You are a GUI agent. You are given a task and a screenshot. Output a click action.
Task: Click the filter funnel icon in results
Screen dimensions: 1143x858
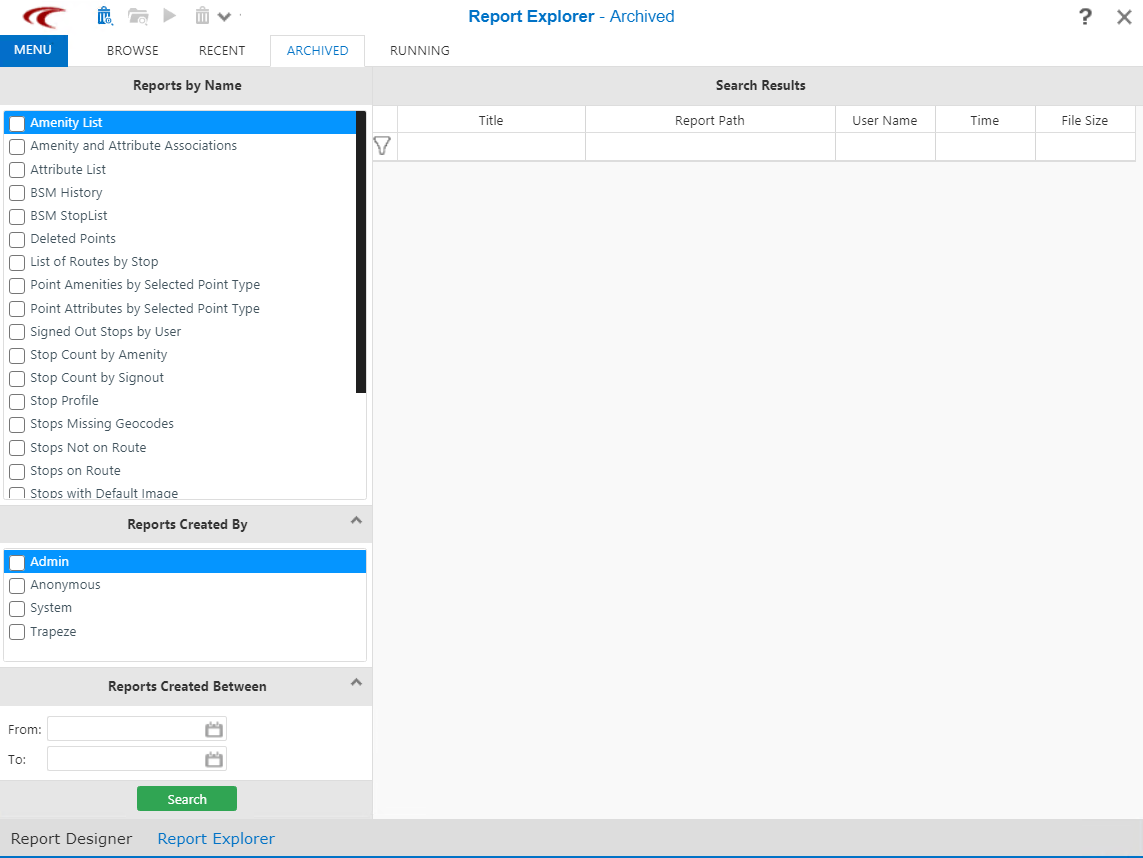pyautogui.click(x=382, y=147)
